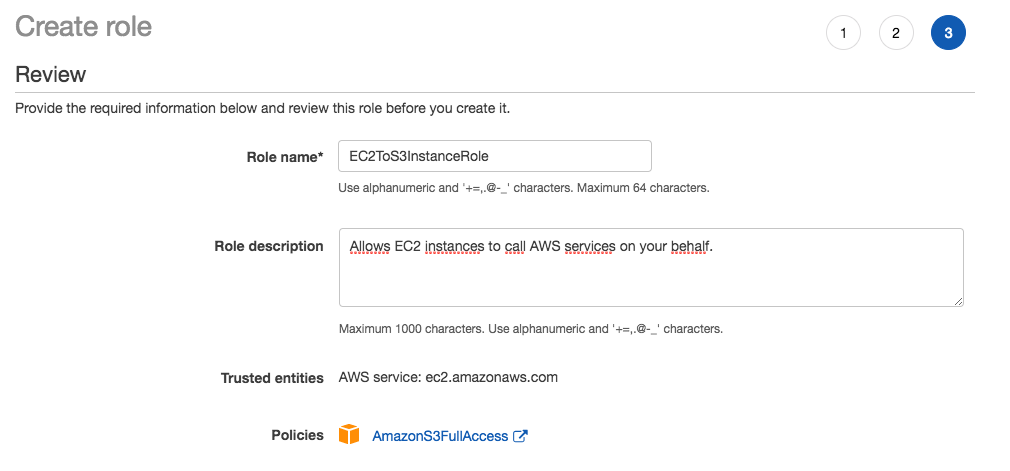1010x471 pixels.
Task: Click the Provide the required information instruction text
Action: coord(262,108)
